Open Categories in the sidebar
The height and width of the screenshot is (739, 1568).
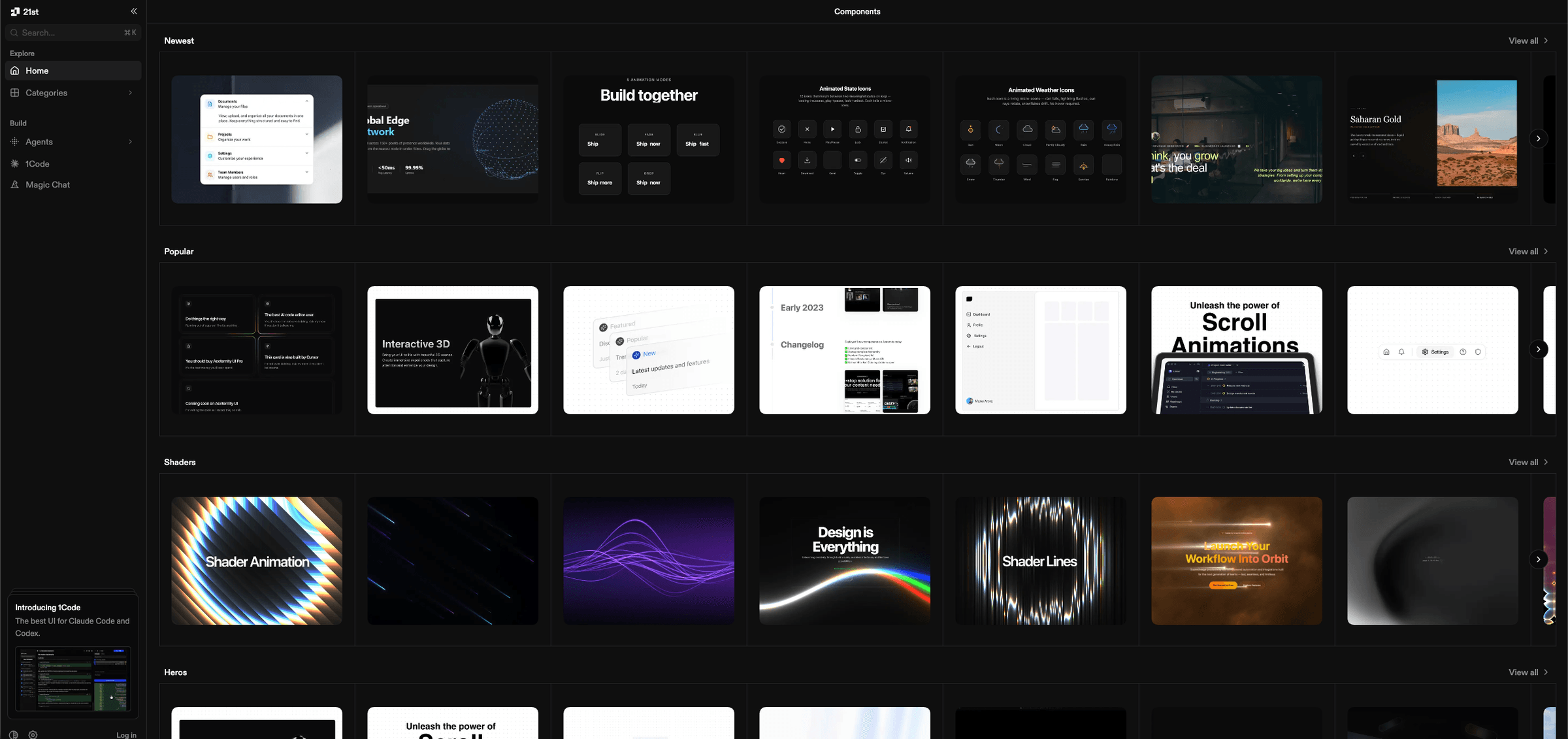[73, 93]
